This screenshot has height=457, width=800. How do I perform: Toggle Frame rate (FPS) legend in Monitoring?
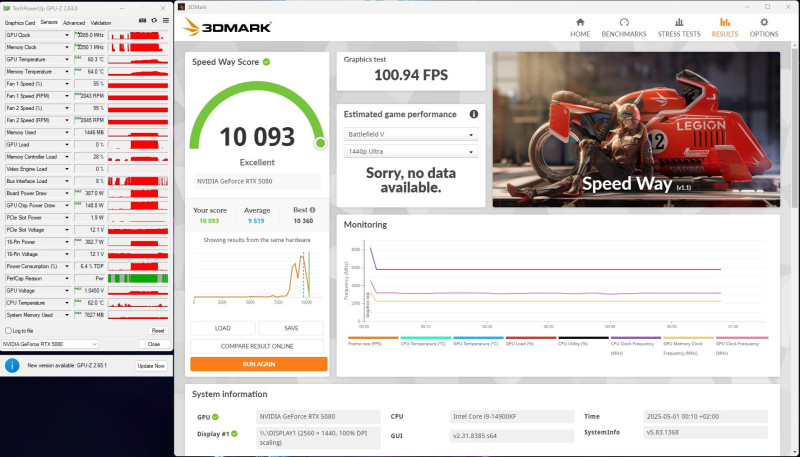coord(373,341)
